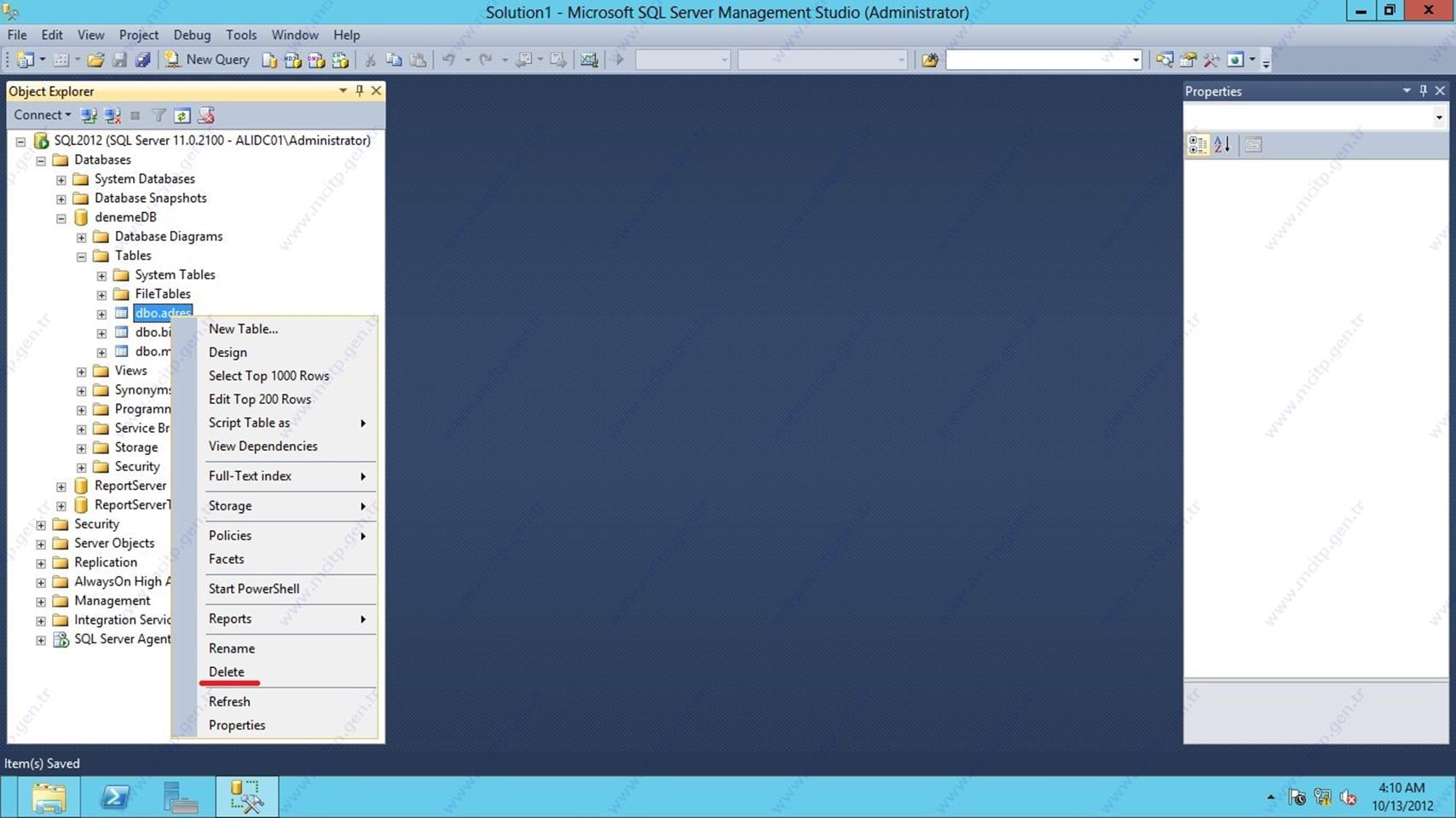Expand the Views folder
This screenshot has width=1456, height=818.
click(x=82, y=372)
